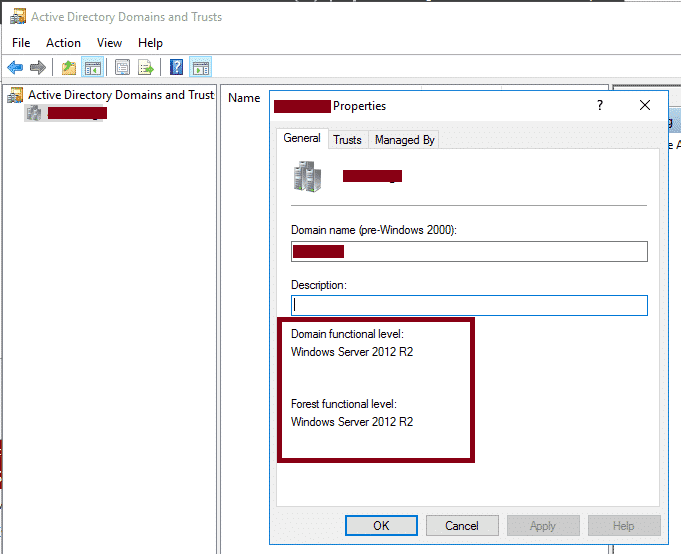Open the Help menu

click(x=150, y=43)
